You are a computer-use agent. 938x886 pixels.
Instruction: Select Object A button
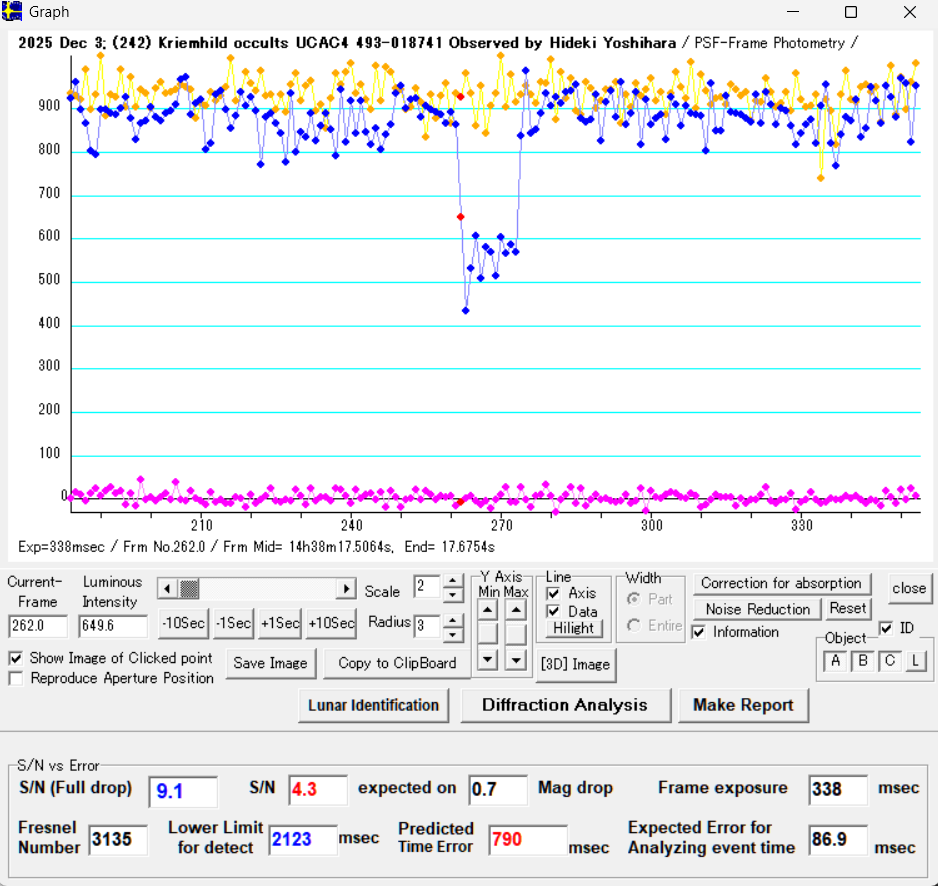click(x=836, y=661)
